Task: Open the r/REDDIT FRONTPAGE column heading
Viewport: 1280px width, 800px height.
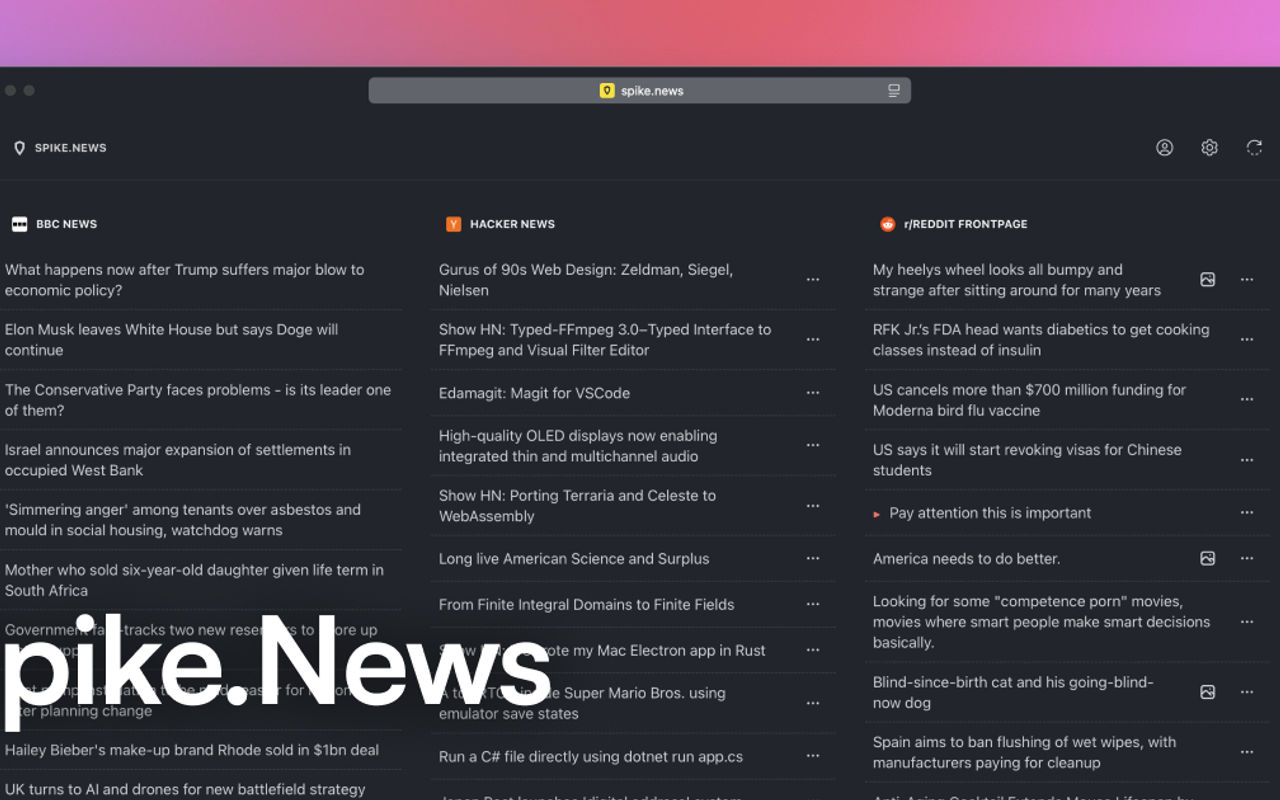Action: point(965,224)
